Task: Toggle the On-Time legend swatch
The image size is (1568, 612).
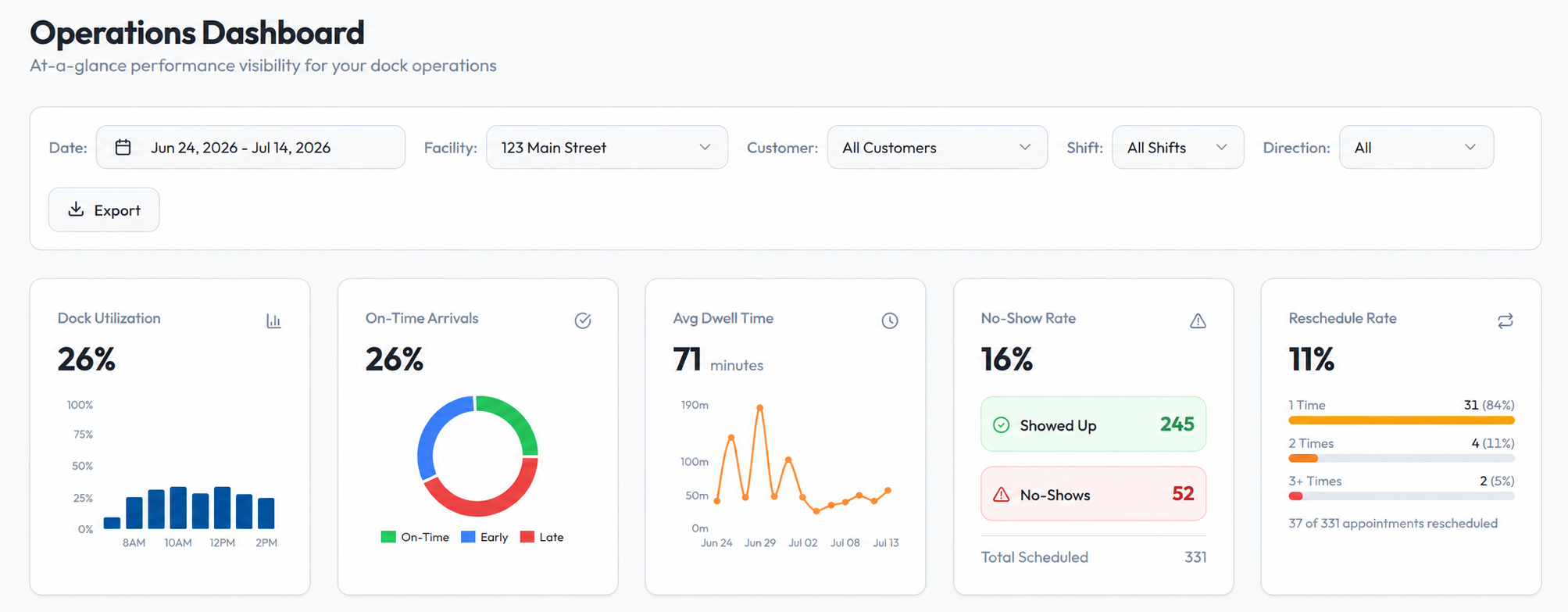Action: click(388, 537)
